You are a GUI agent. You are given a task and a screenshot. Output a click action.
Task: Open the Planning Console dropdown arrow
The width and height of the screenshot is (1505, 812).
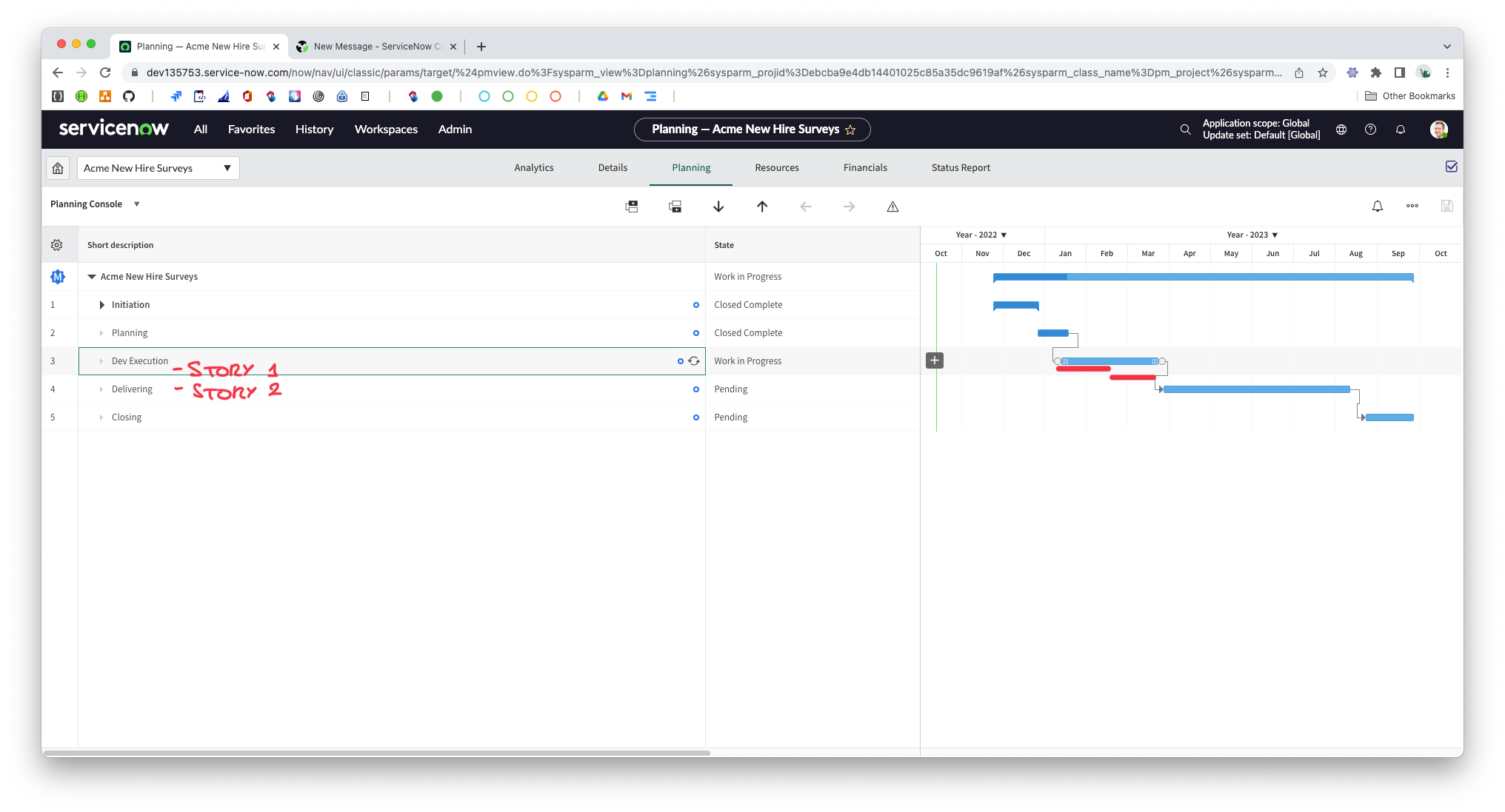click(137, 204)
